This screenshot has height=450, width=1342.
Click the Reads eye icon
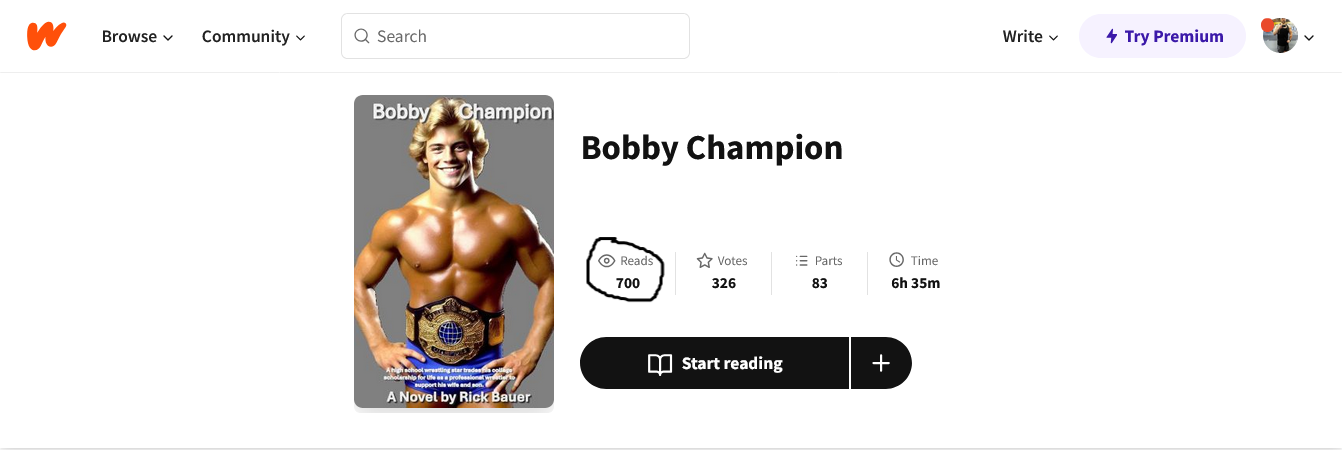[x=606, y=261]
